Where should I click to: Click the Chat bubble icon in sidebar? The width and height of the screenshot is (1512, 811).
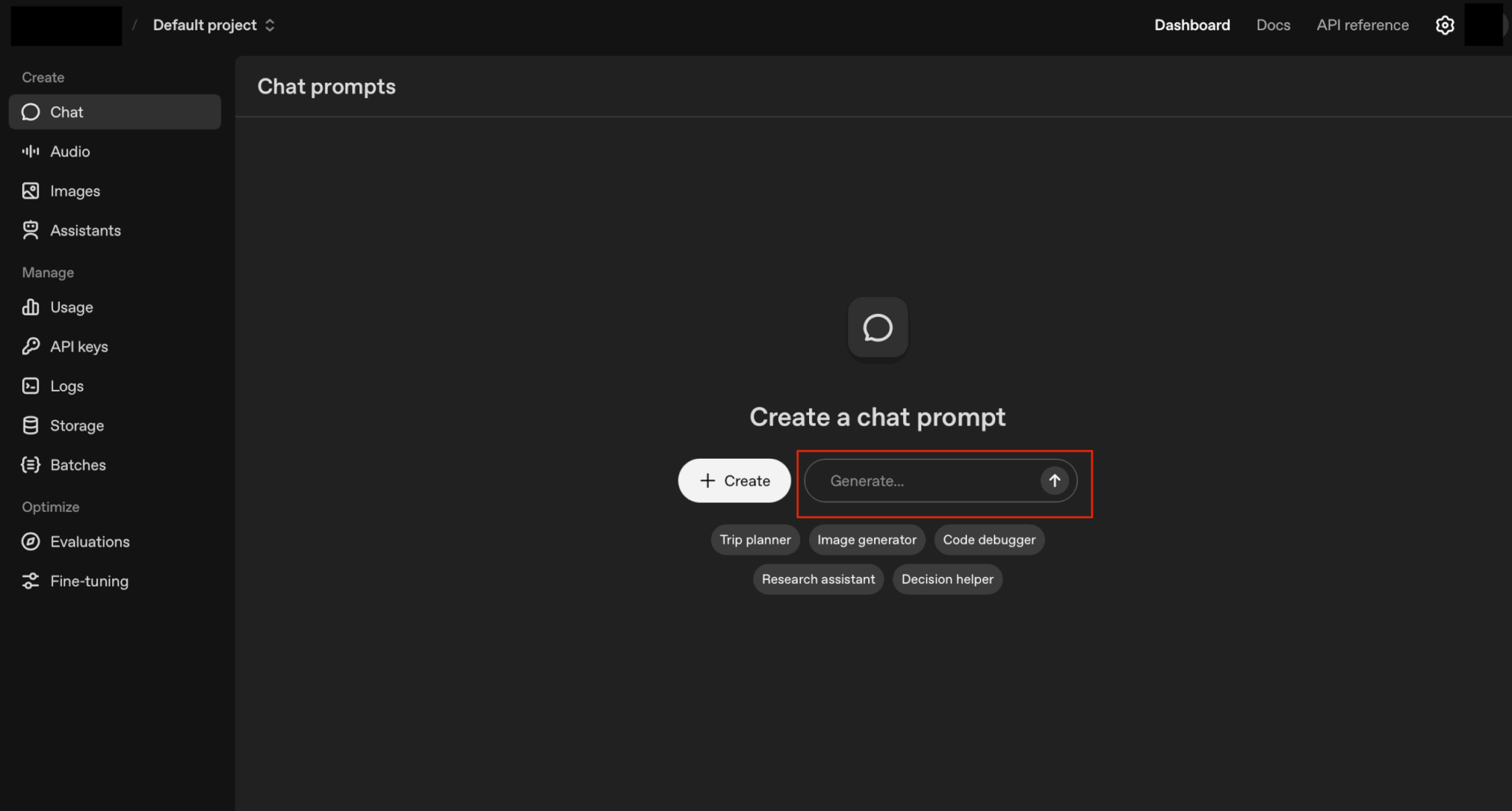point(30,112)
